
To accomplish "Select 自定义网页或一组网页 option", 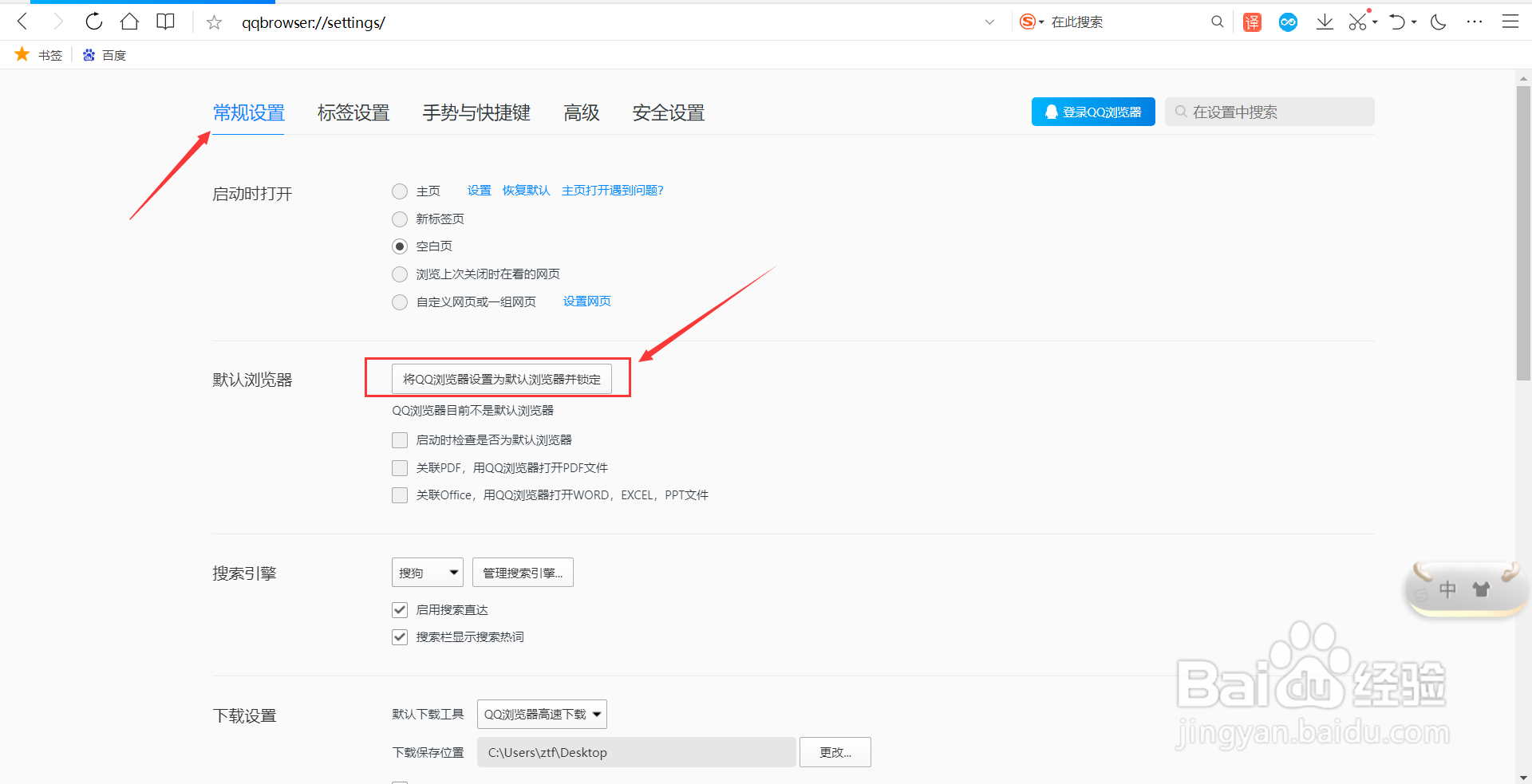I will pos(400,302).
